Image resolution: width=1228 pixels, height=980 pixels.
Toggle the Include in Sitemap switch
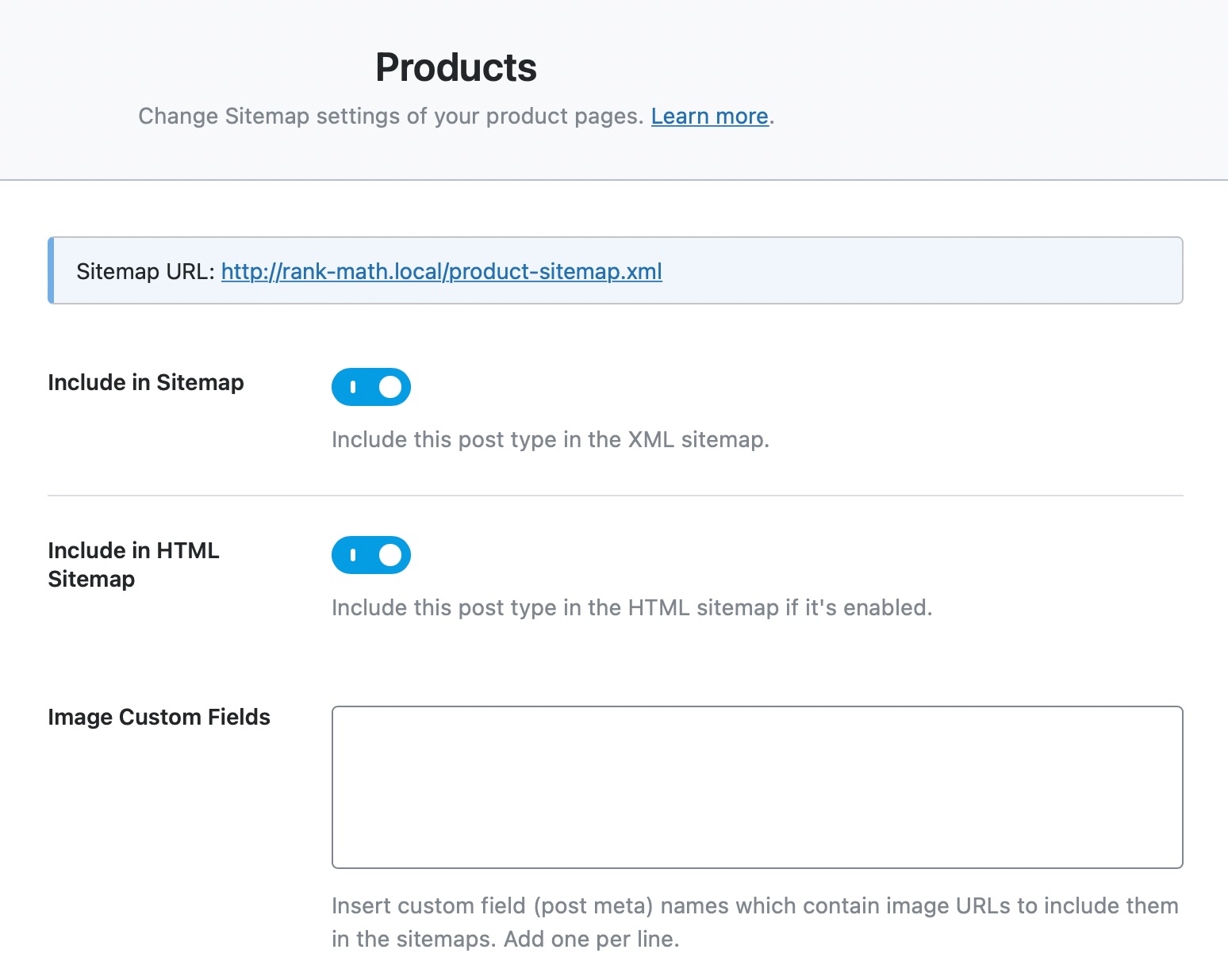coord(371,387)
